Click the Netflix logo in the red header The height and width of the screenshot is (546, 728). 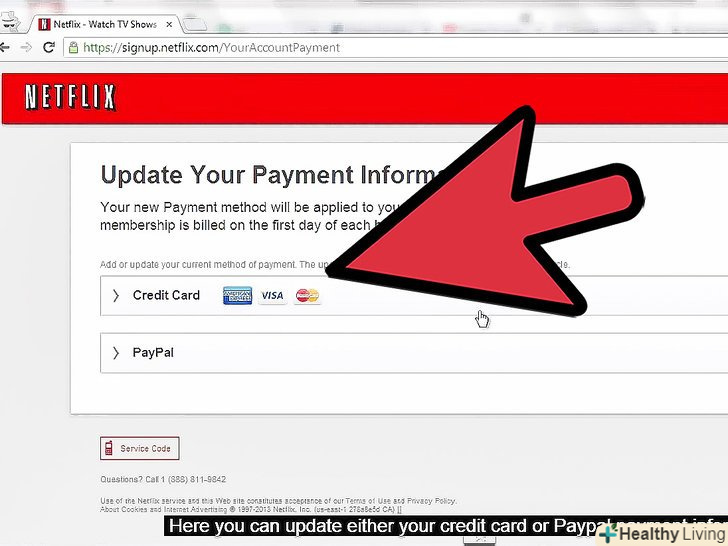pyautogui.click(x=70, y=97)
